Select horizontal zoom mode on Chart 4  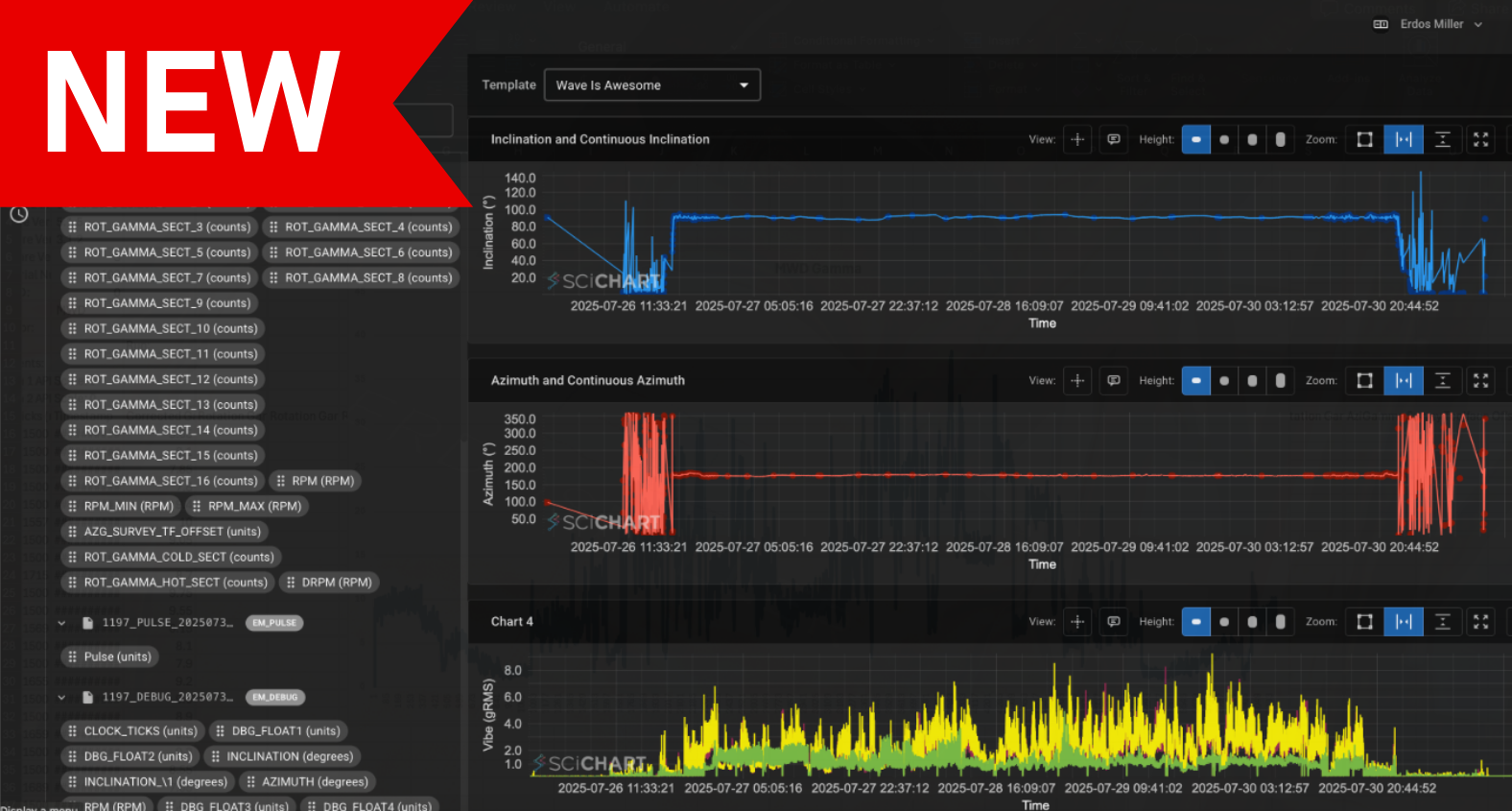1404,621
